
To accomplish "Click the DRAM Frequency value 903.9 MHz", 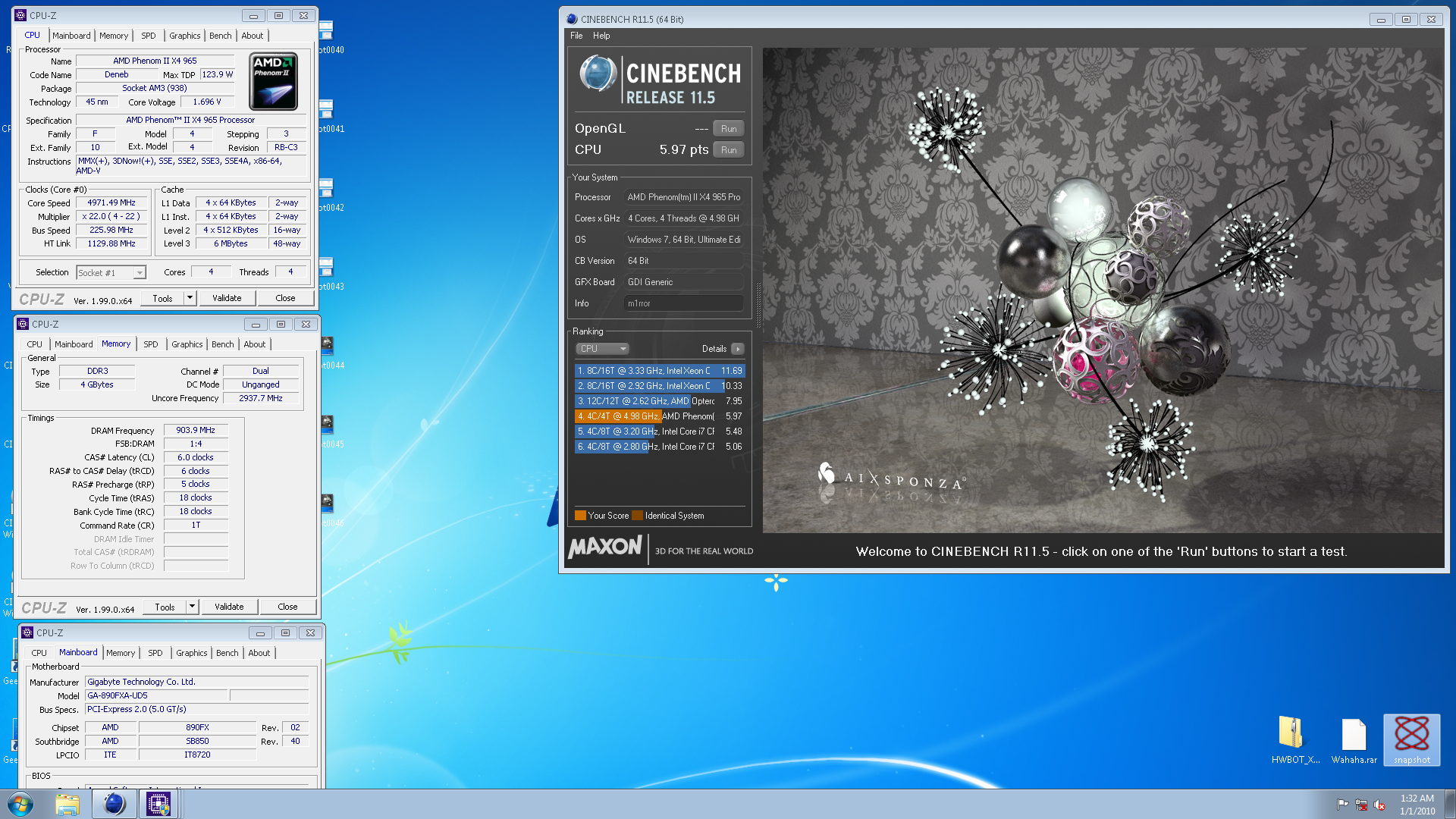I will tap(196, 430).
